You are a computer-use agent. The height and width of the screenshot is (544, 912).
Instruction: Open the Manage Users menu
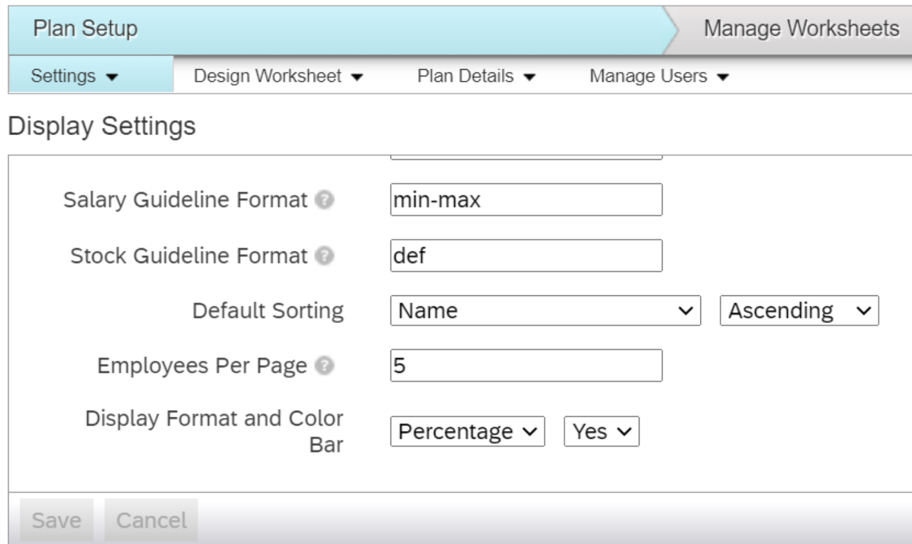658,76
